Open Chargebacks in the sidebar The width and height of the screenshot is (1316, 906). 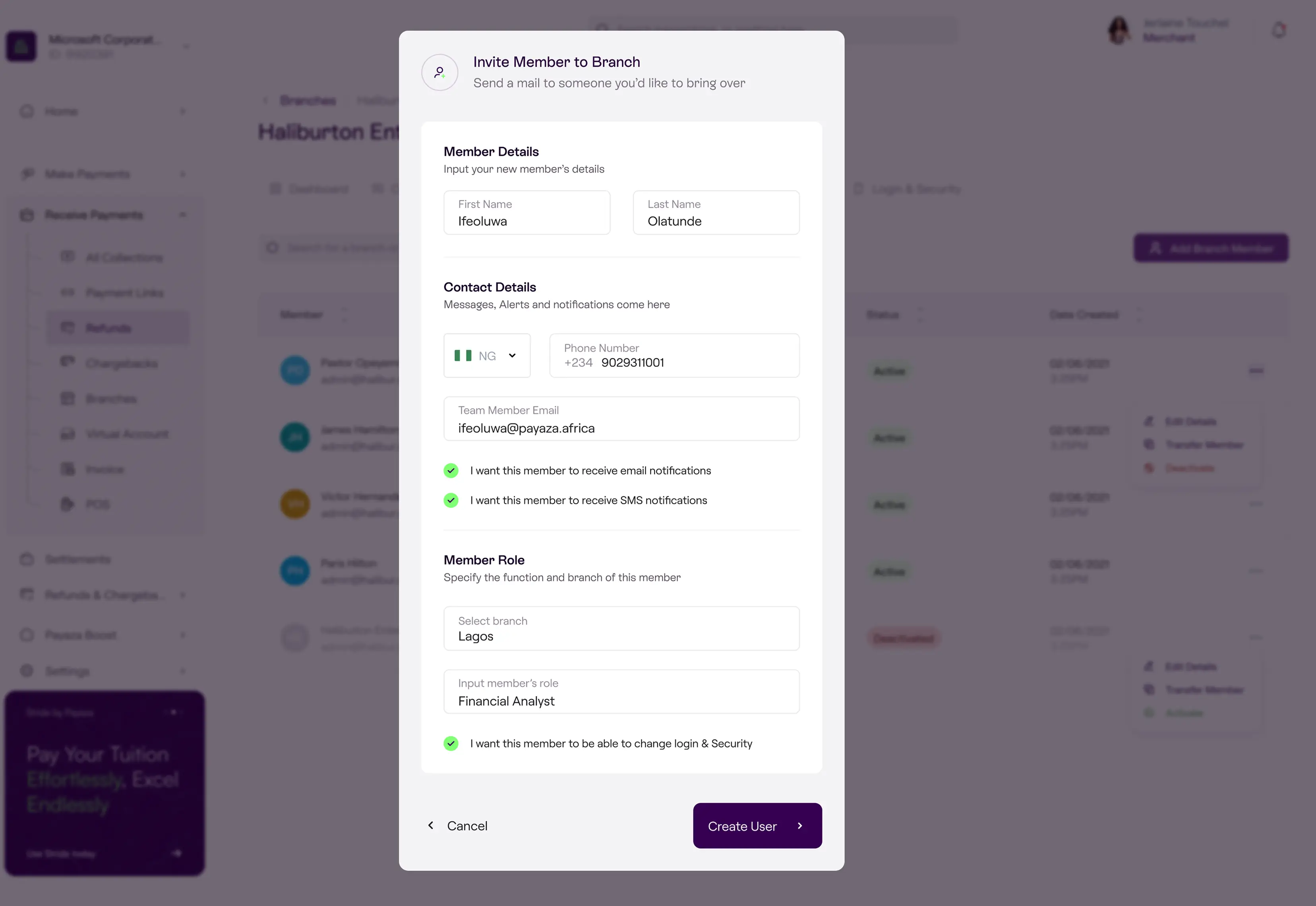(x=118, y=363)
